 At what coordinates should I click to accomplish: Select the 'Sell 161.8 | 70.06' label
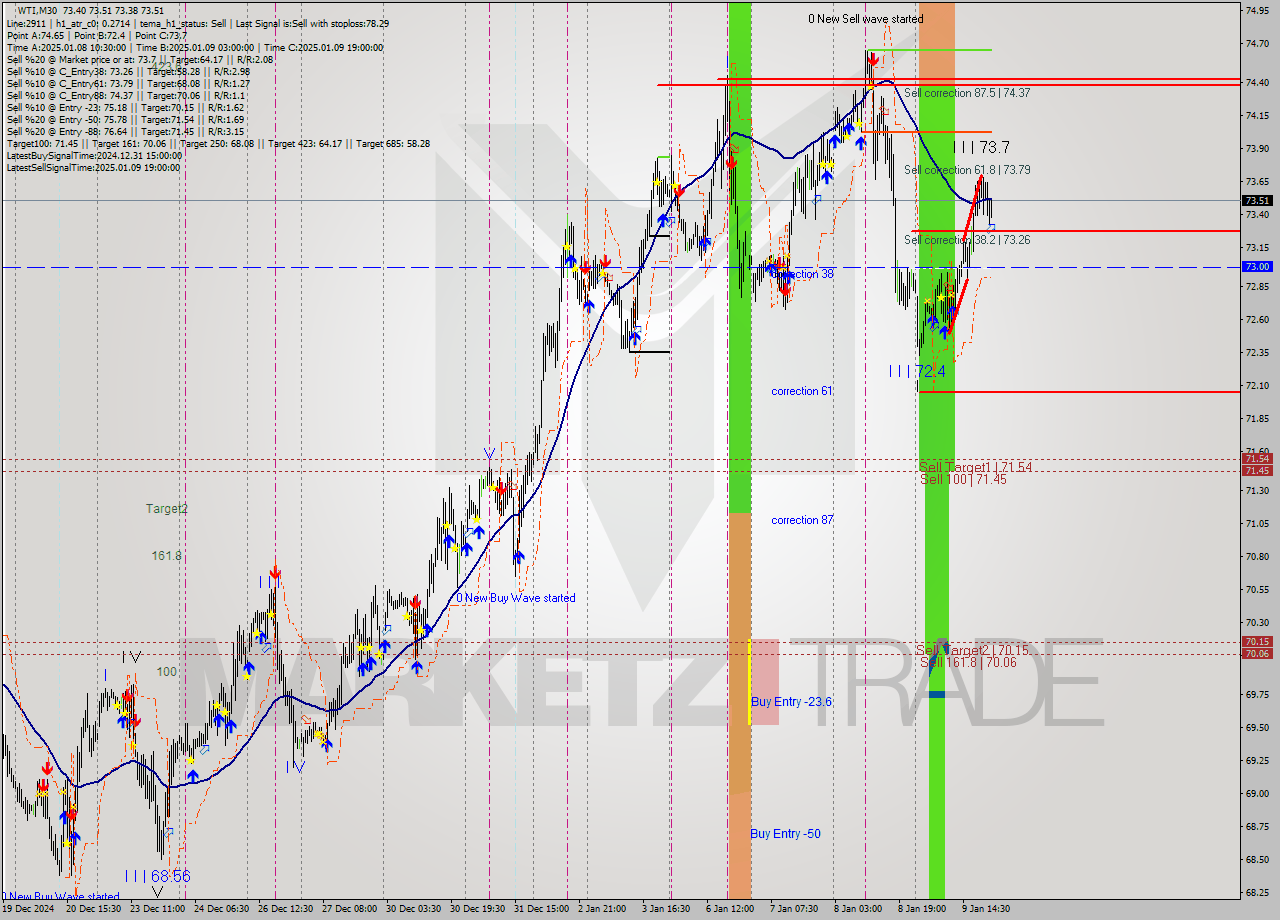coord(968,662)
